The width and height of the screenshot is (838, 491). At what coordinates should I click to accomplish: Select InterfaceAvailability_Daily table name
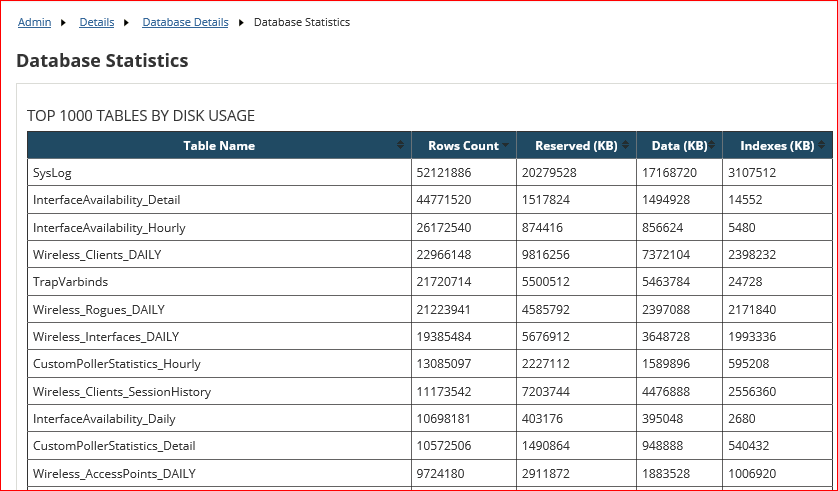click(104, 419)
